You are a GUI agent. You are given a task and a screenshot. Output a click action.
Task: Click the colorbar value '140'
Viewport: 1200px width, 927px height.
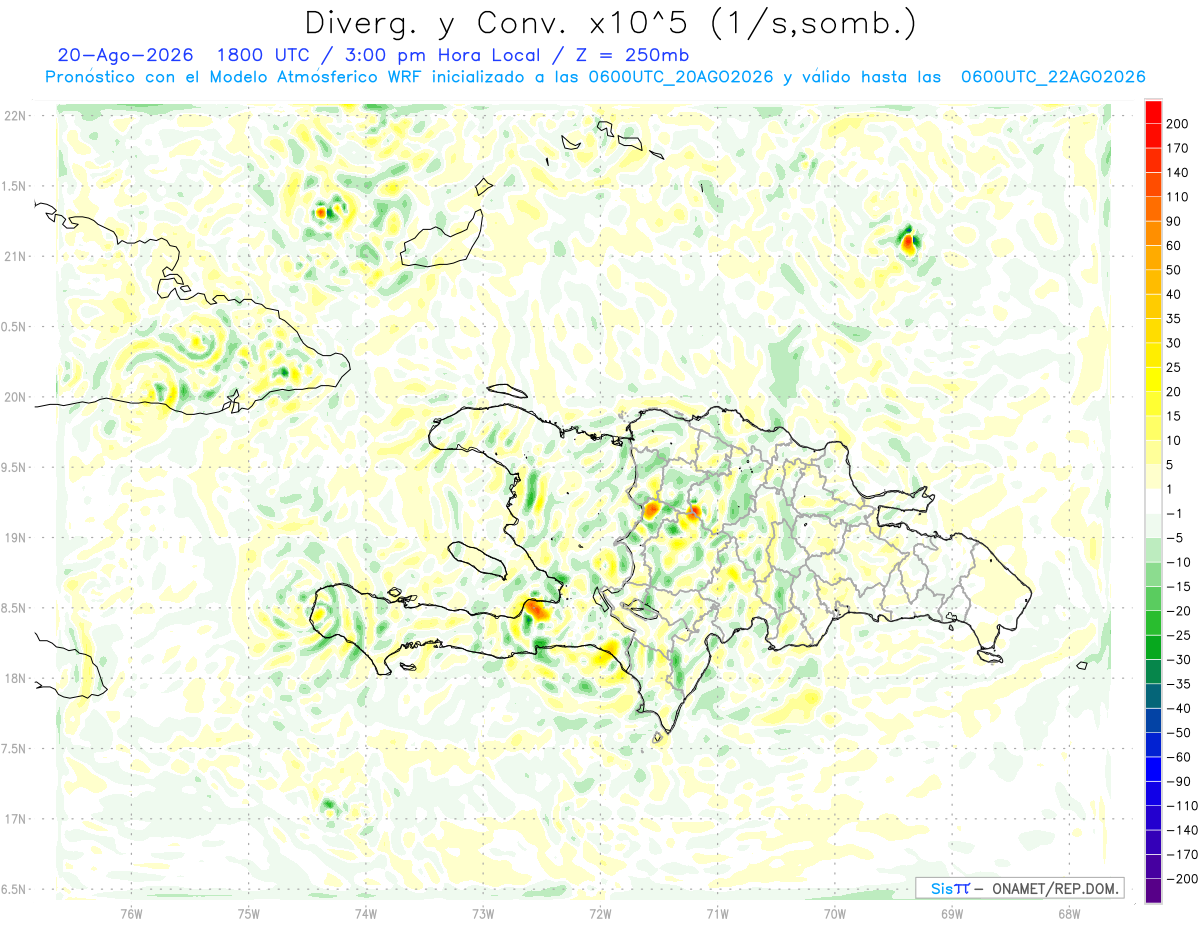click(x=1177, y=172)
